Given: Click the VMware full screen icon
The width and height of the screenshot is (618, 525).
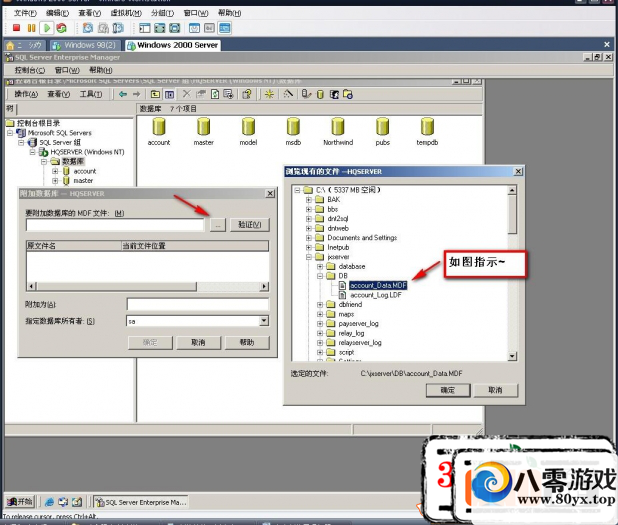Looking at the screenshot, I should (x=160, y=28).
